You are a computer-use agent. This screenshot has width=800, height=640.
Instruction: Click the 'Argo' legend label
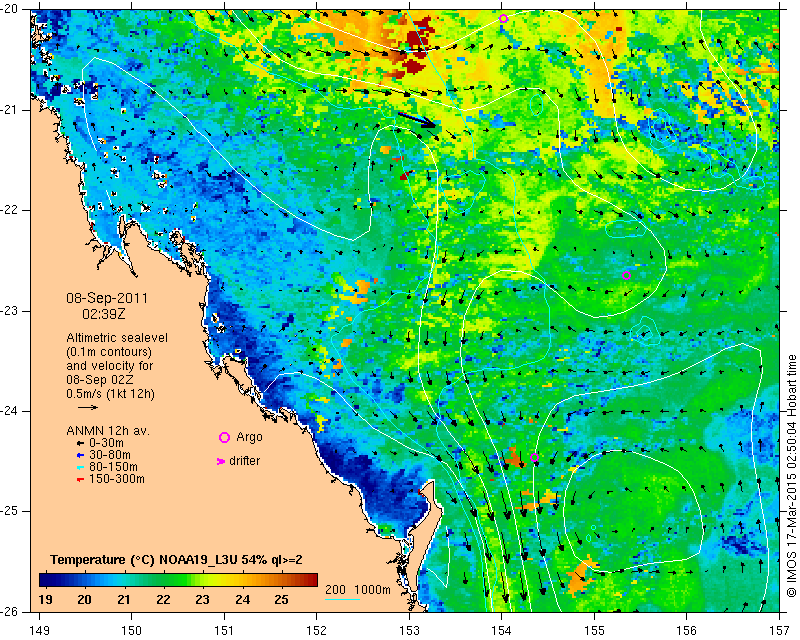pos(249,437)
